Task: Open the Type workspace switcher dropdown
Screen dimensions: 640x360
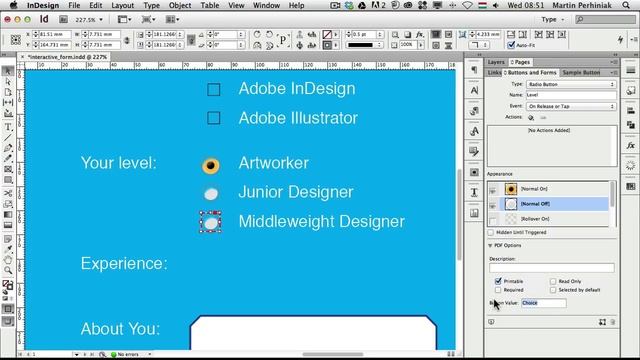Action: [553, 19]
